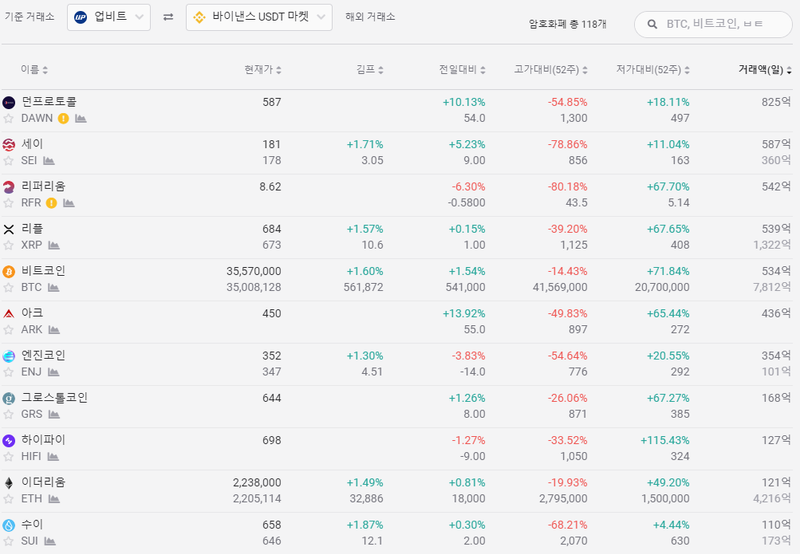The image size is (800, 554).
Task: Sort table by 고가대비(52주) column
Action: [551, 69]
